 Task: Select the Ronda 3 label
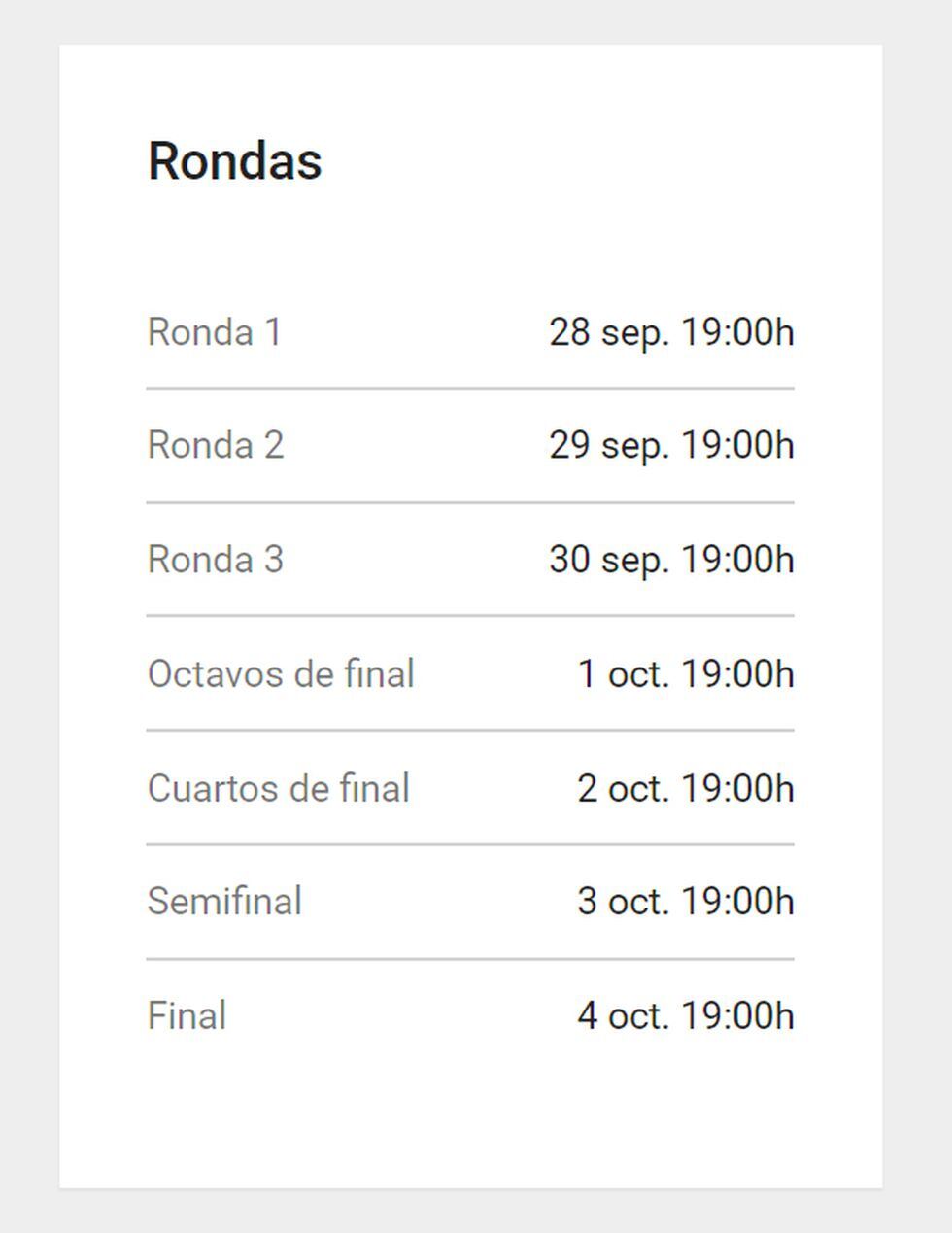pyautogui.click(x=216, y=560)
